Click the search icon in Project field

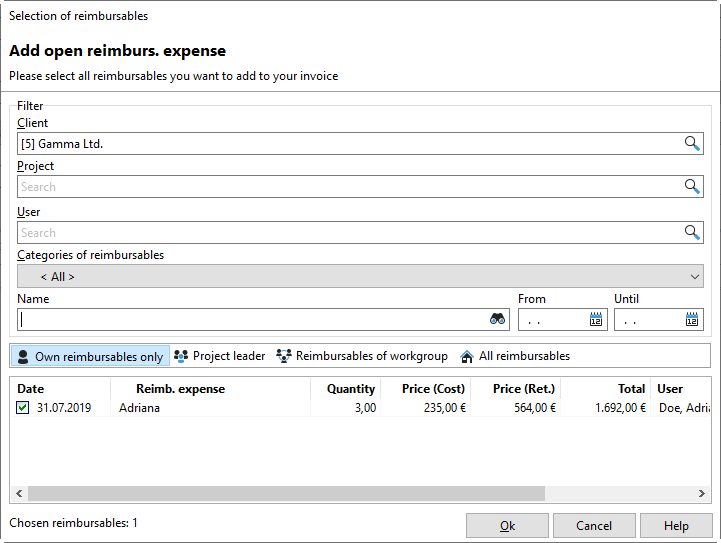(692, 187)
